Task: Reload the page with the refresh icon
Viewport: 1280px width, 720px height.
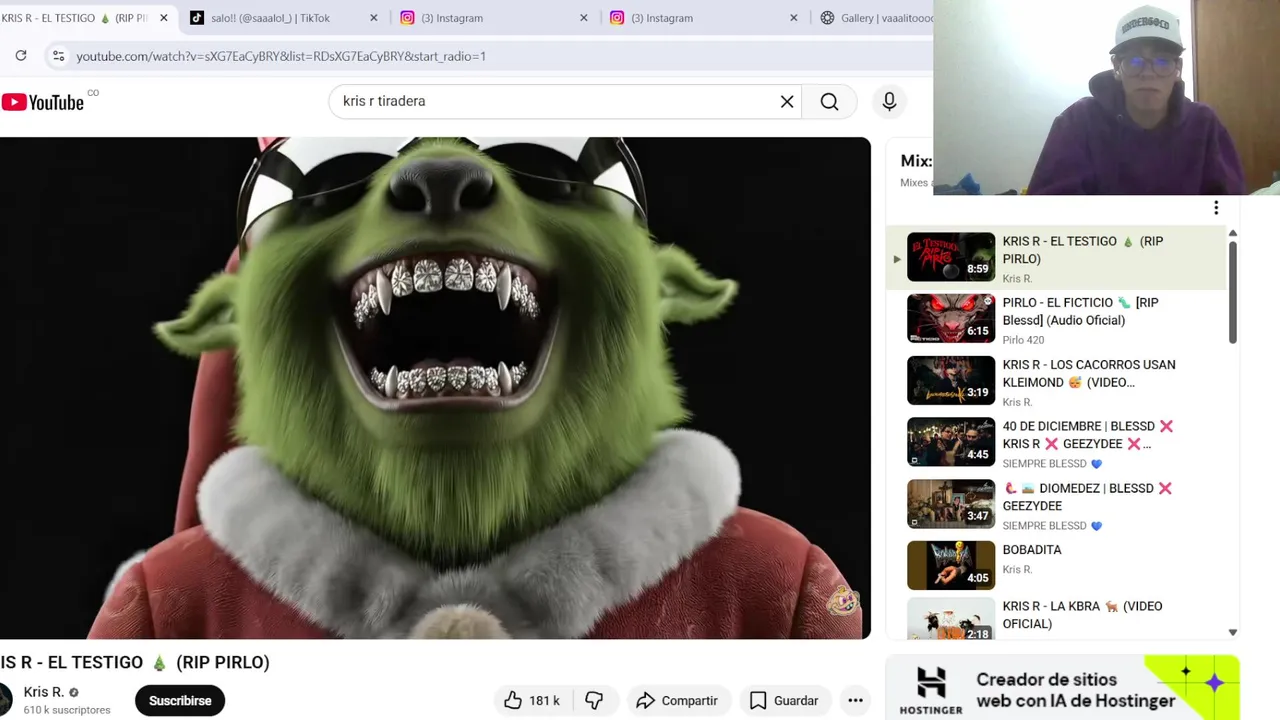Action: pyautogui.click(x=21, y=56)
